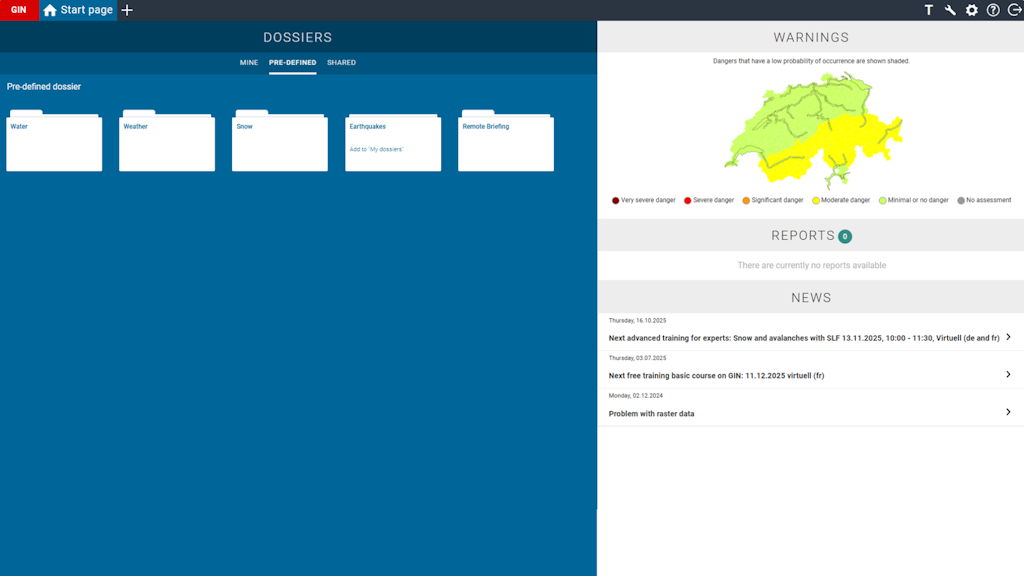Log out using the exit icon
Viewport: 1024px width, 576px height.
[1013, 10]
